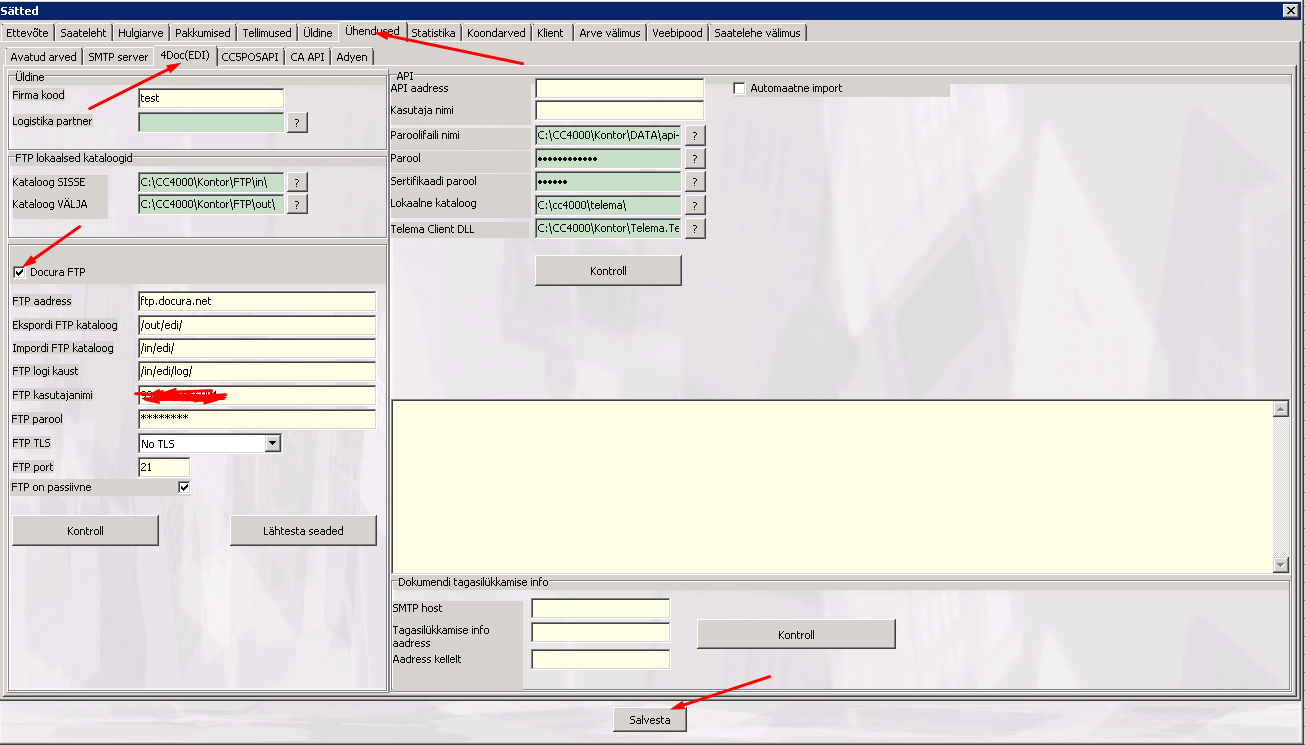This screenshot has height=745, width=1305.
Task: Click into the FTP aadress field
Action: [x=257, y=301]
